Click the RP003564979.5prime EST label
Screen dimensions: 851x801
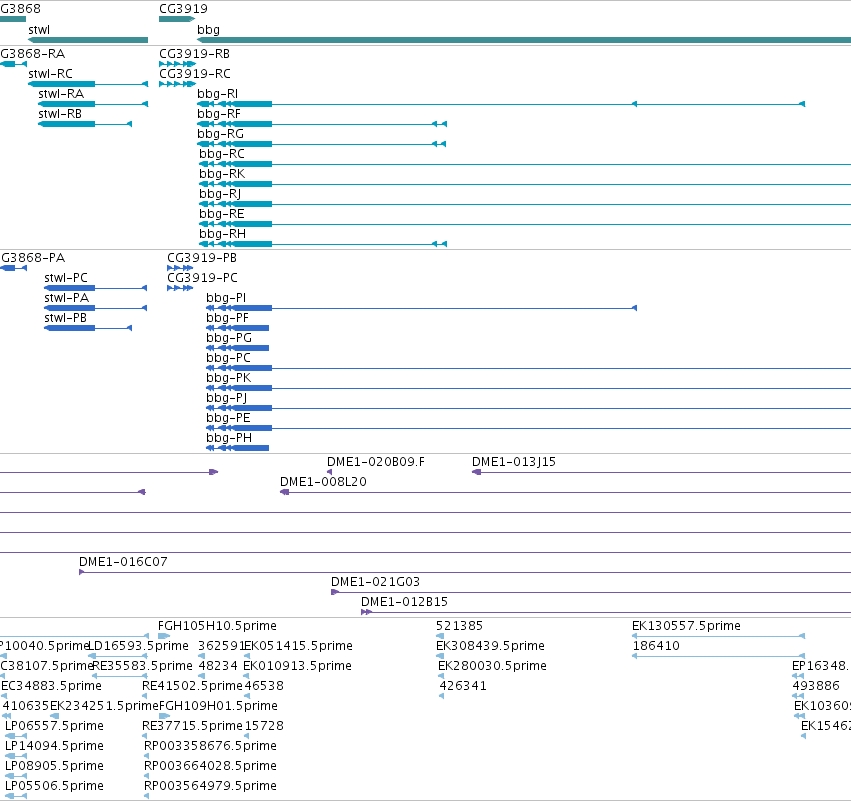coord(210,786)
